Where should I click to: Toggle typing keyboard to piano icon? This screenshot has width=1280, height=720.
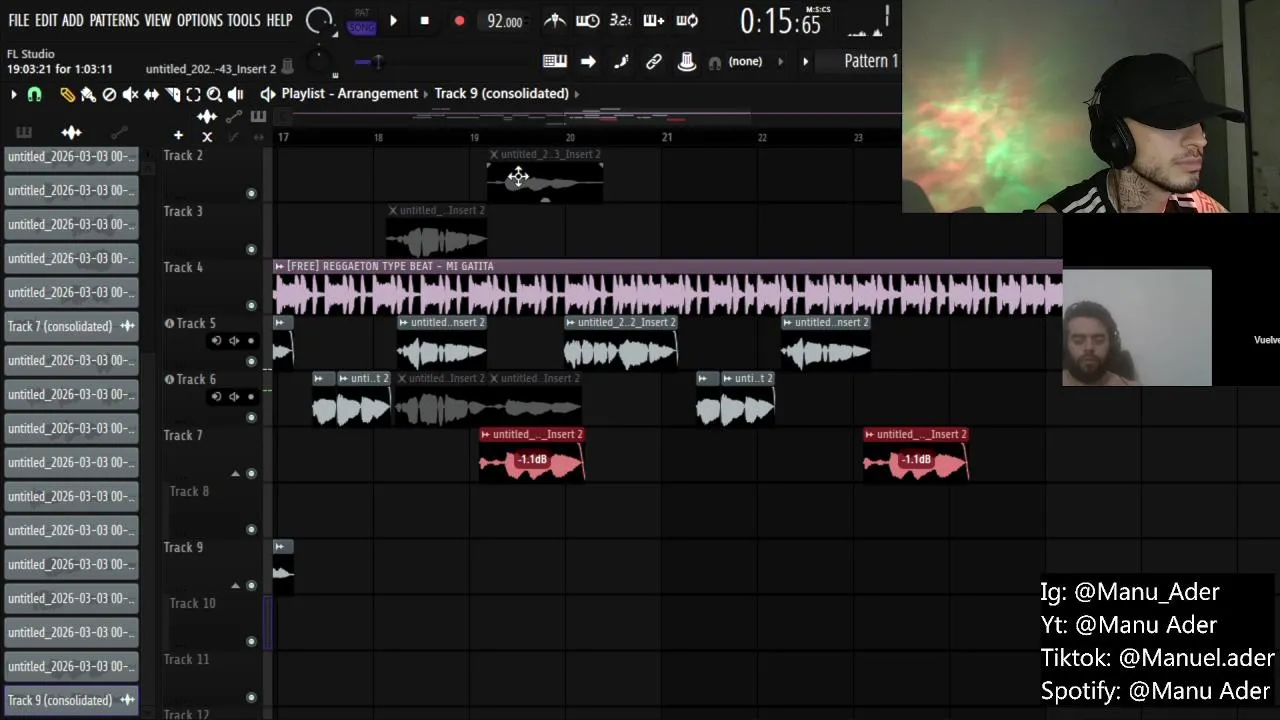(x=555, y=61)
